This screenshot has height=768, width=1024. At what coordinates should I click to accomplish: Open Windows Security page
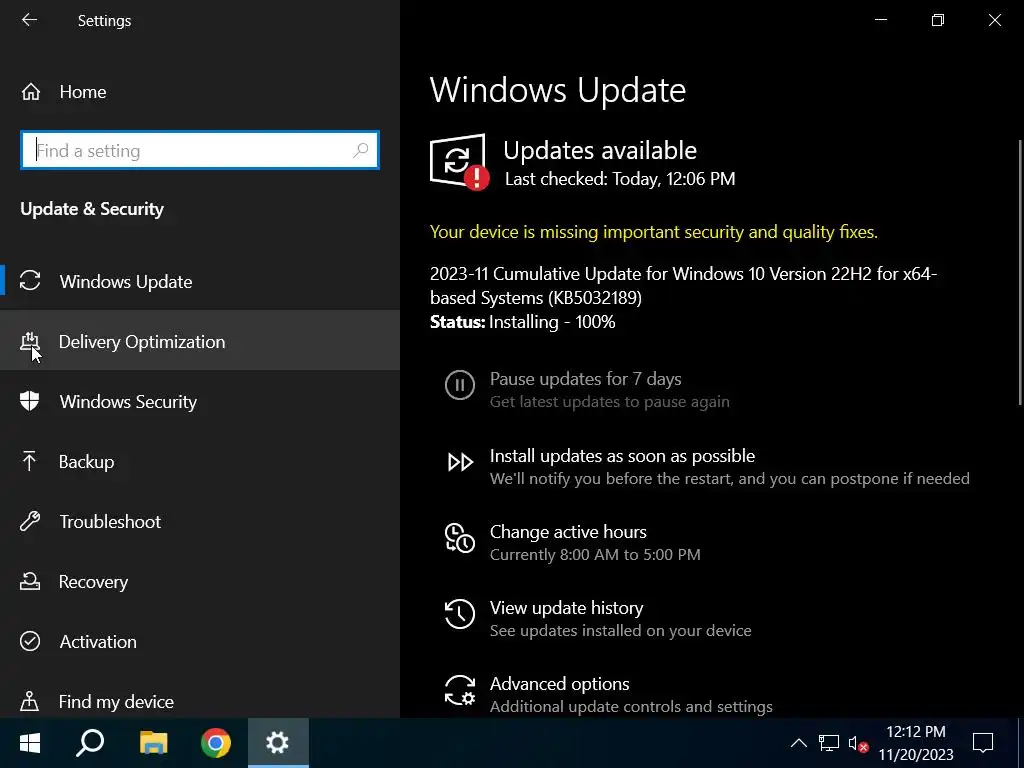click(200, 401)
